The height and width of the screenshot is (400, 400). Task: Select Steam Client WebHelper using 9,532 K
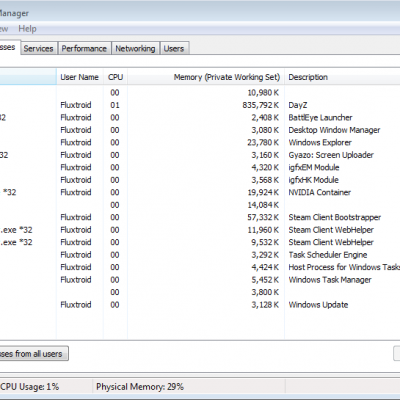click(x=200, y=242)
